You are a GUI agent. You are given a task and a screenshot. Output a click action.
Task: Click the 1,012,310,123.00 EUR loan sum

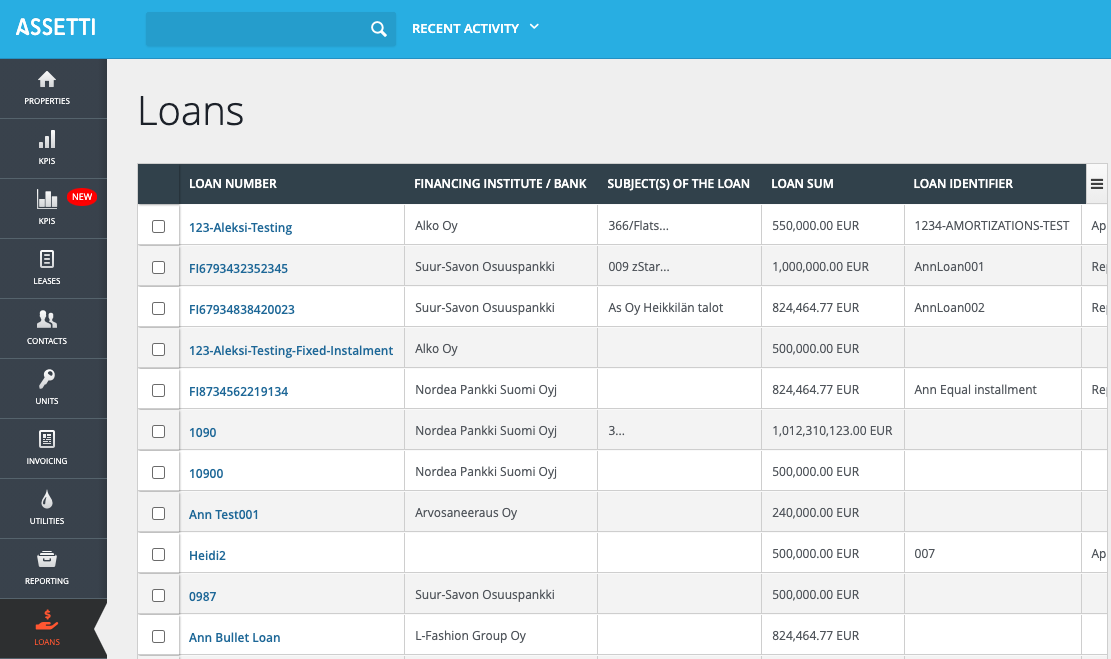coord(832,431)
